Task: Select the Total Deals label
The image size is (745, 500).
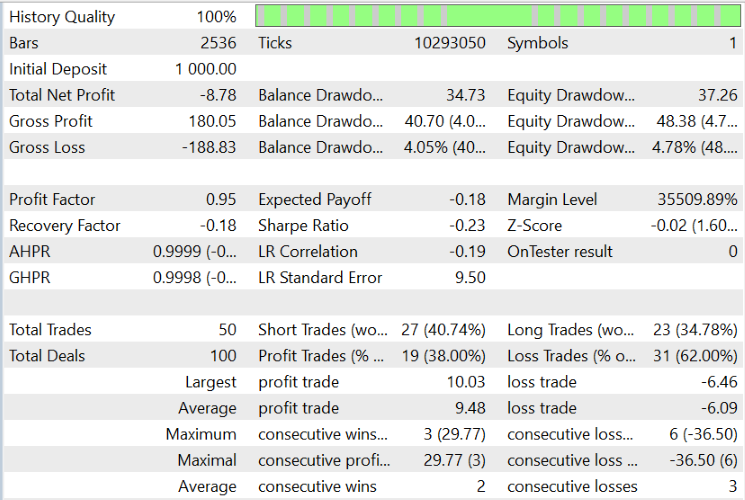Action: 47,356
